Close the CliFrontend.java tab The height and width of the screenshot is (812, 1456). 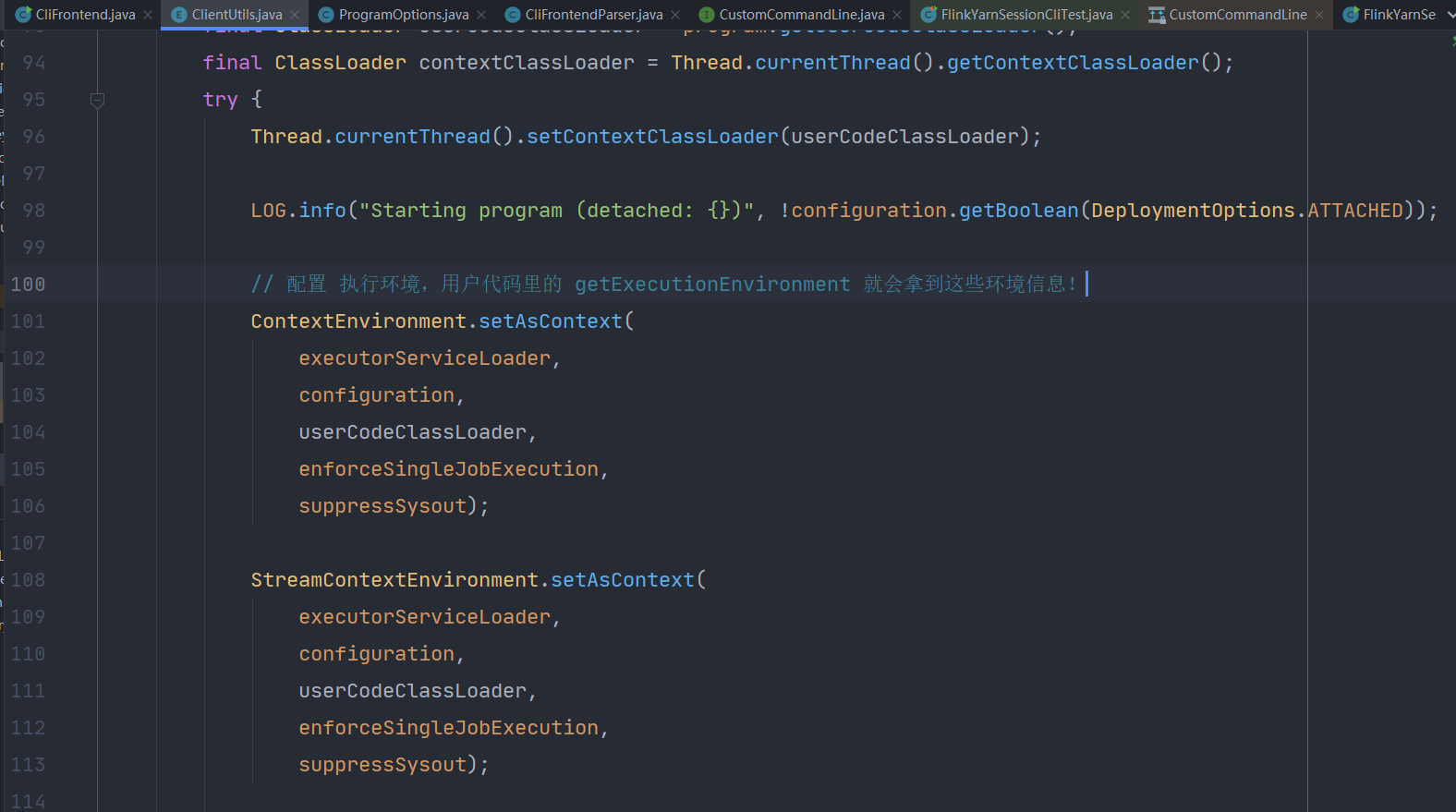pyautogui.click(x=148, y=15)
